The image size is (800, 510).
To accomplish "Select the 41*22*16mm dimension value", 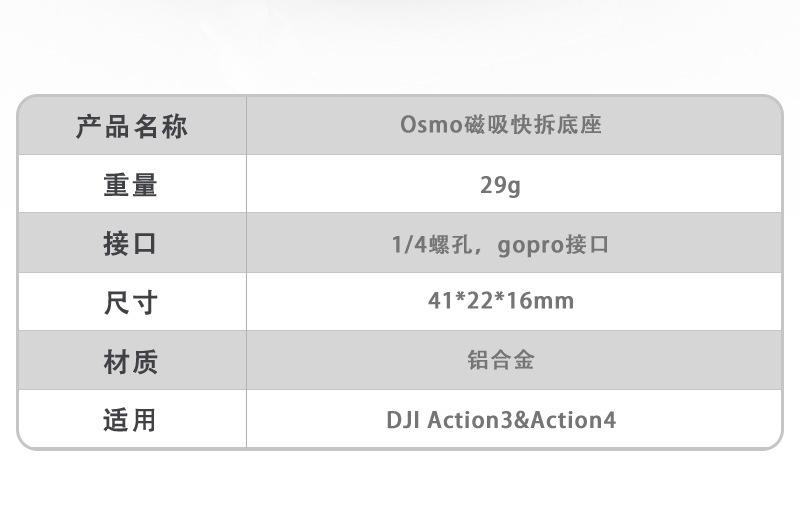I will [x=500, y=301].
